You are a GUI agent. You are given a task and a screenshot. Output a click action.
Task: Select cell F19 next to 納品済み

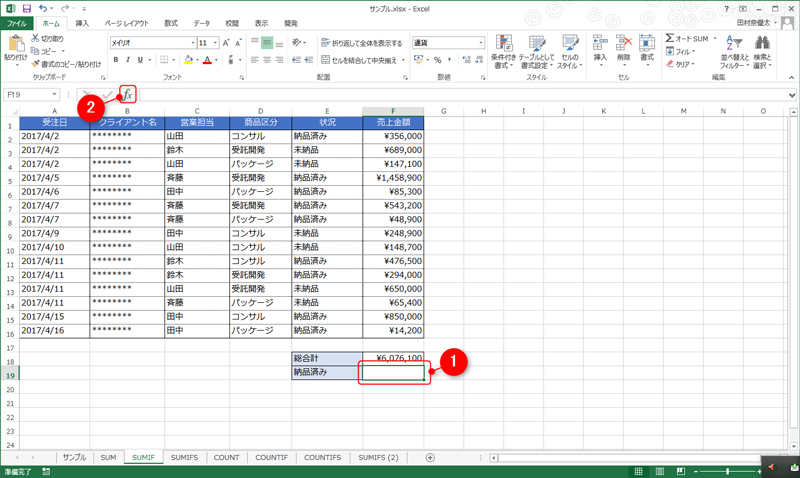click(x=393, y=372)
